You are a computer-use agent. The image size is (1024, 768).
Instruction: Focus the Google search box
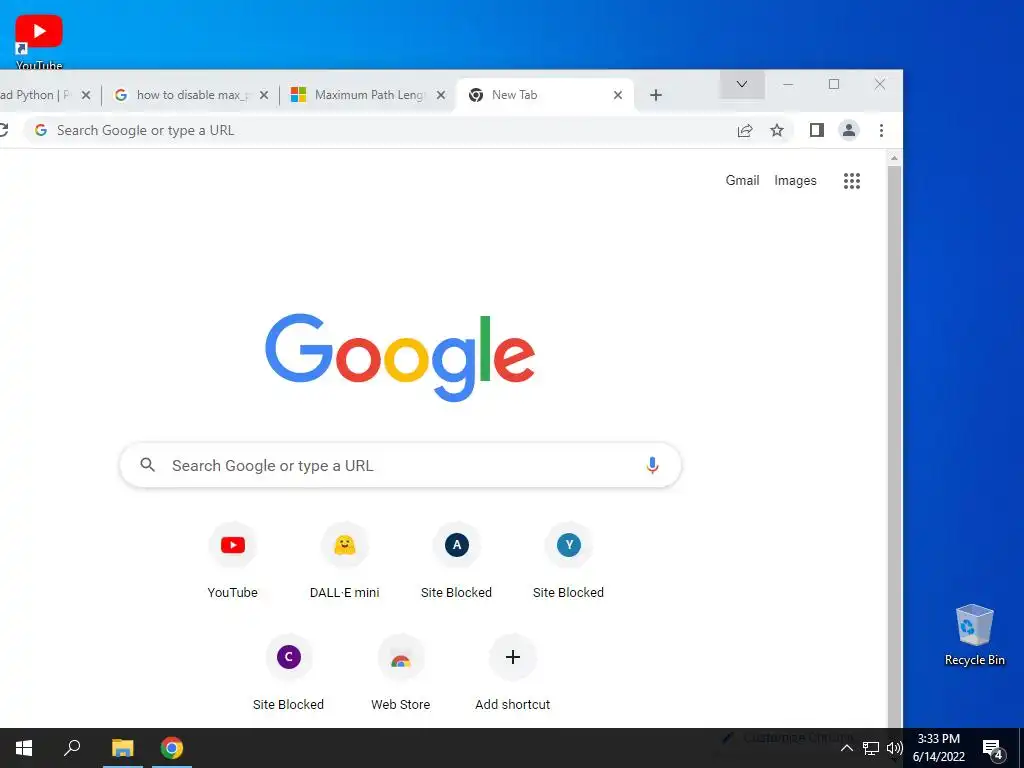point(400,465)
